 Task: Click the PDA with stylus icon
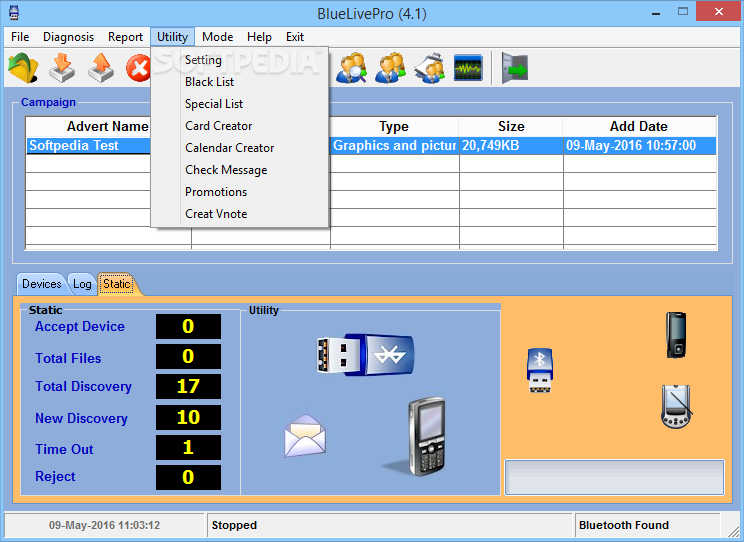coord(676,407)
